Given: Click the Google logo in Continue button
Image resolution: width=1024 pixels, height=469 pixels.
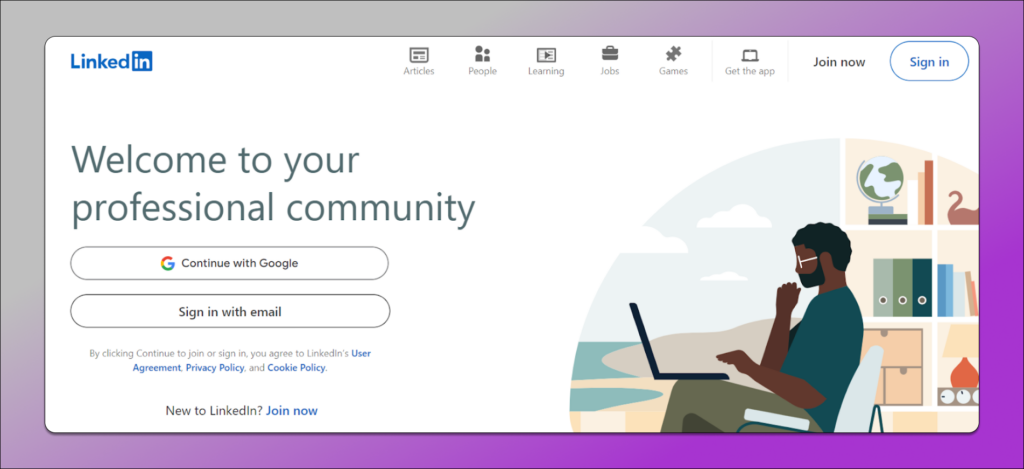Looking at the screenshot, I should click(168, 263).
